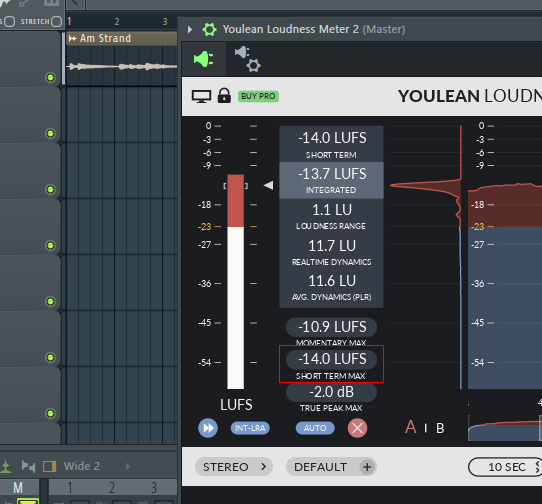Mute the sixth playlist track
This screenshot has width=542, height=504.
pyautogui.click(x=50, y=357)
